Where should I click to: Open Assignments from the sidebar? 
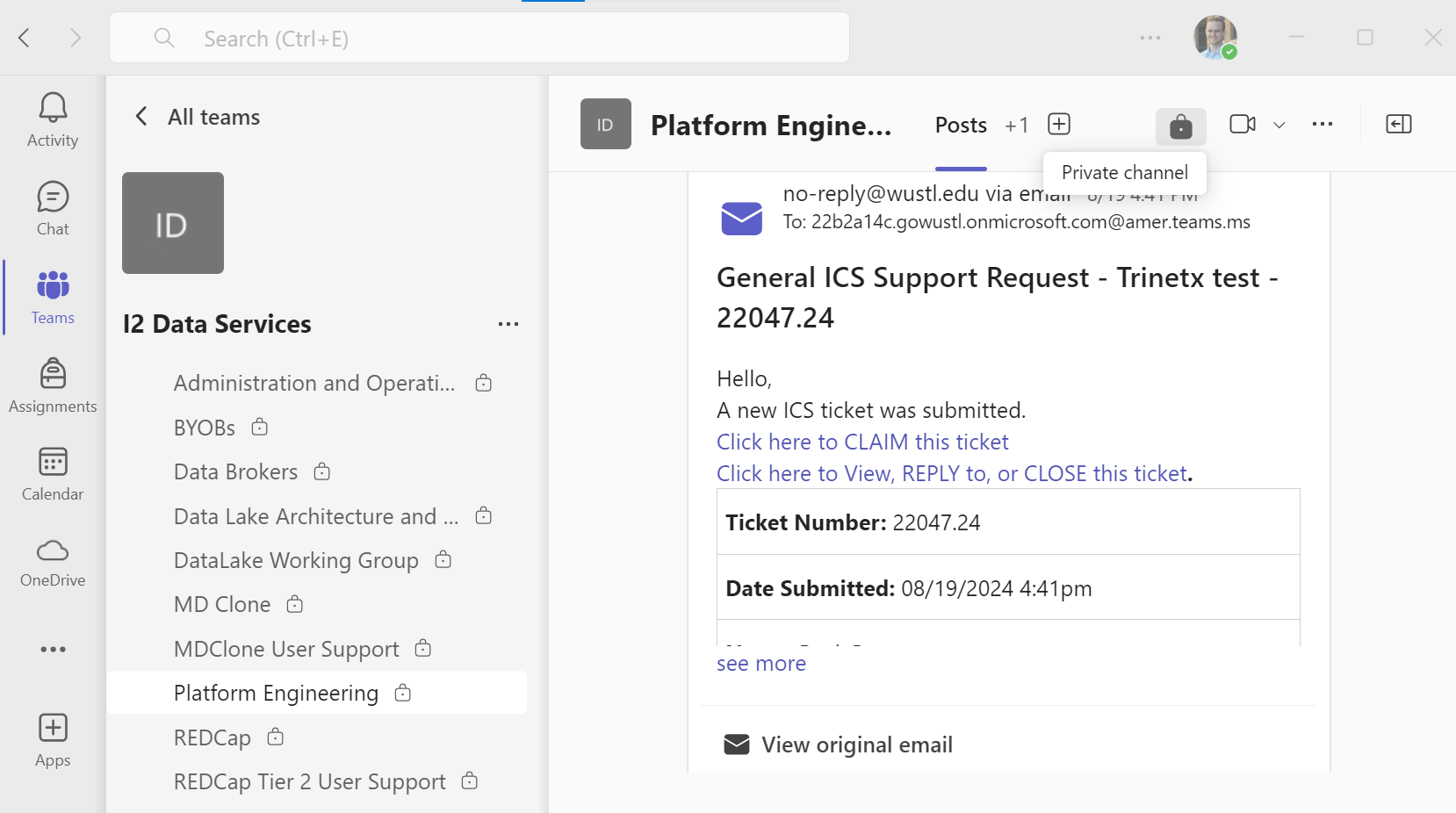point(53,386)
